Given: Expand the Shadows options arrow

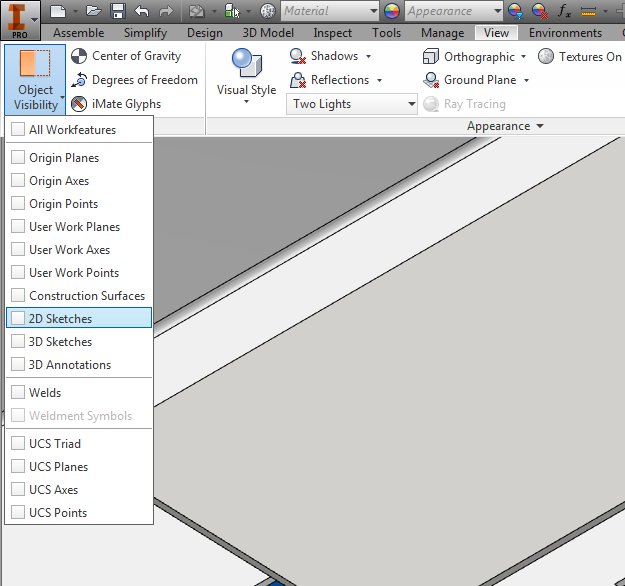Looking at the screenshot, I should [x=368, y=57].
